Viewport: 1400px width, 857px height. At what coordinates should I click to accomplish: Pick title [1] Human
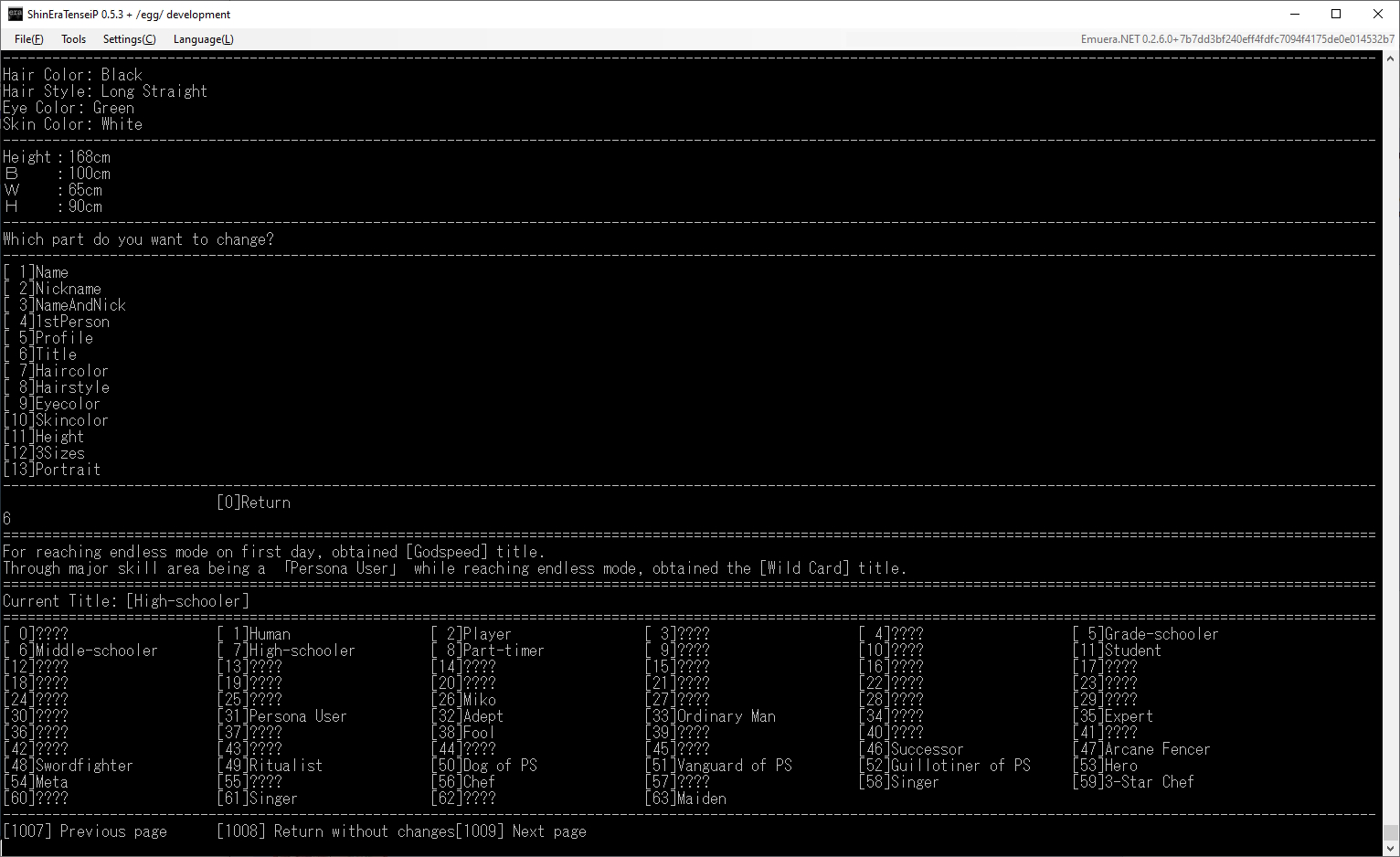(254, 634)
